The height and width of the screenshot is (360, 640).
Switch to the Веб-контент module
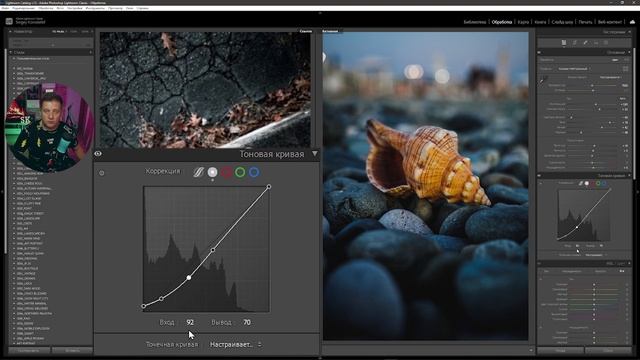(609, 22)
